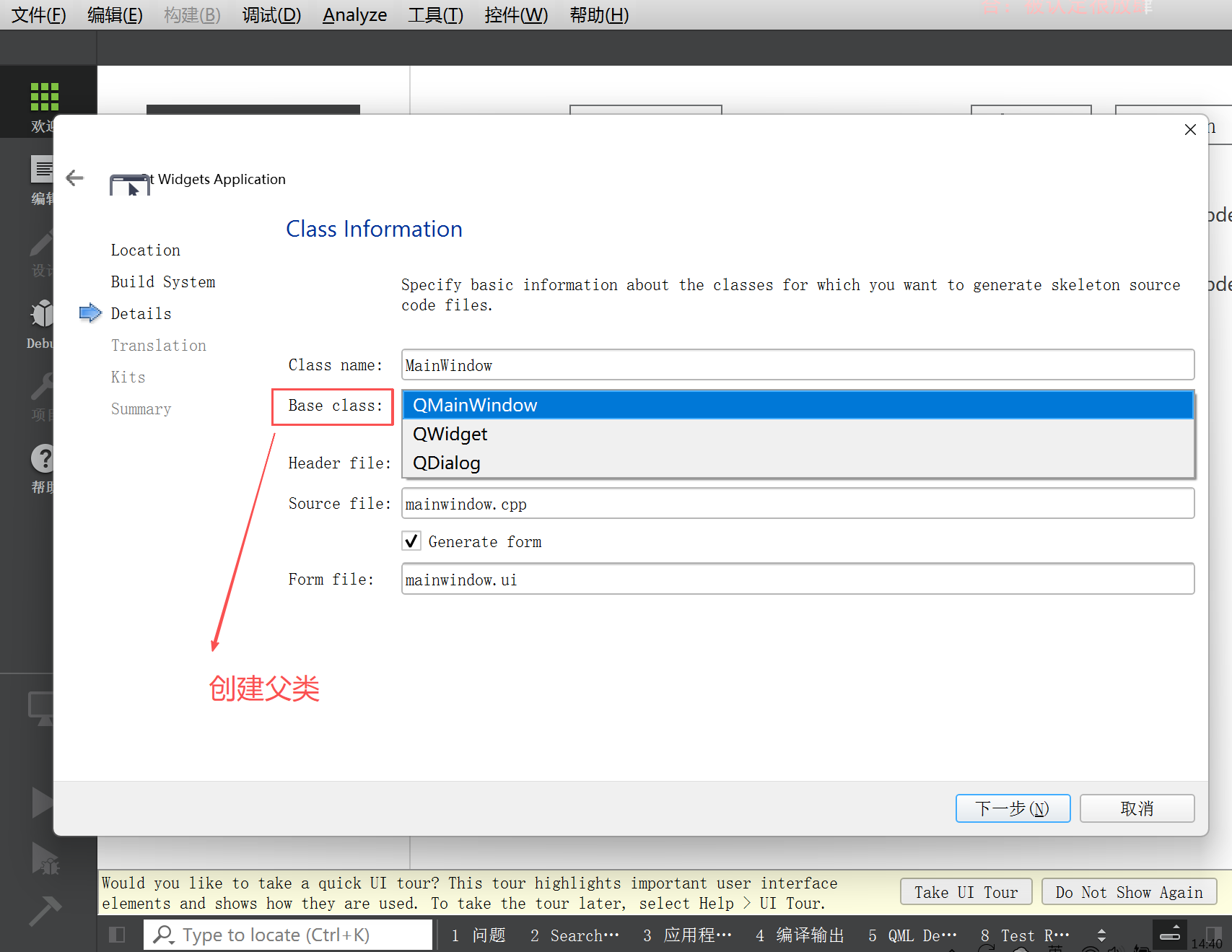Open the 3 应用程序 output pane

(687, 935)
